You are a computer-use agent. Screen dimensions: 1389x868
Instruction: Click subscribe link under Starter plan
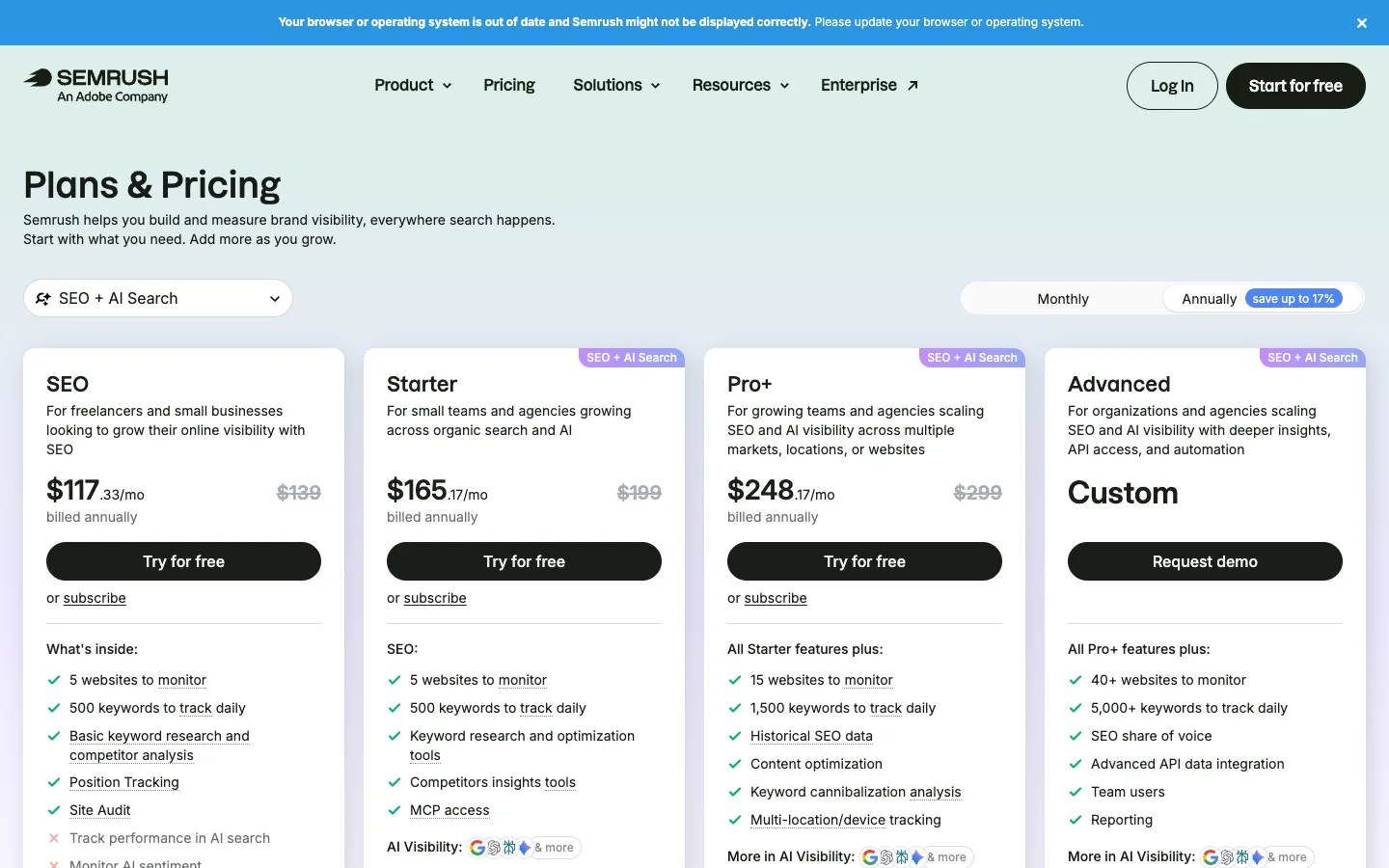(435, 598)
